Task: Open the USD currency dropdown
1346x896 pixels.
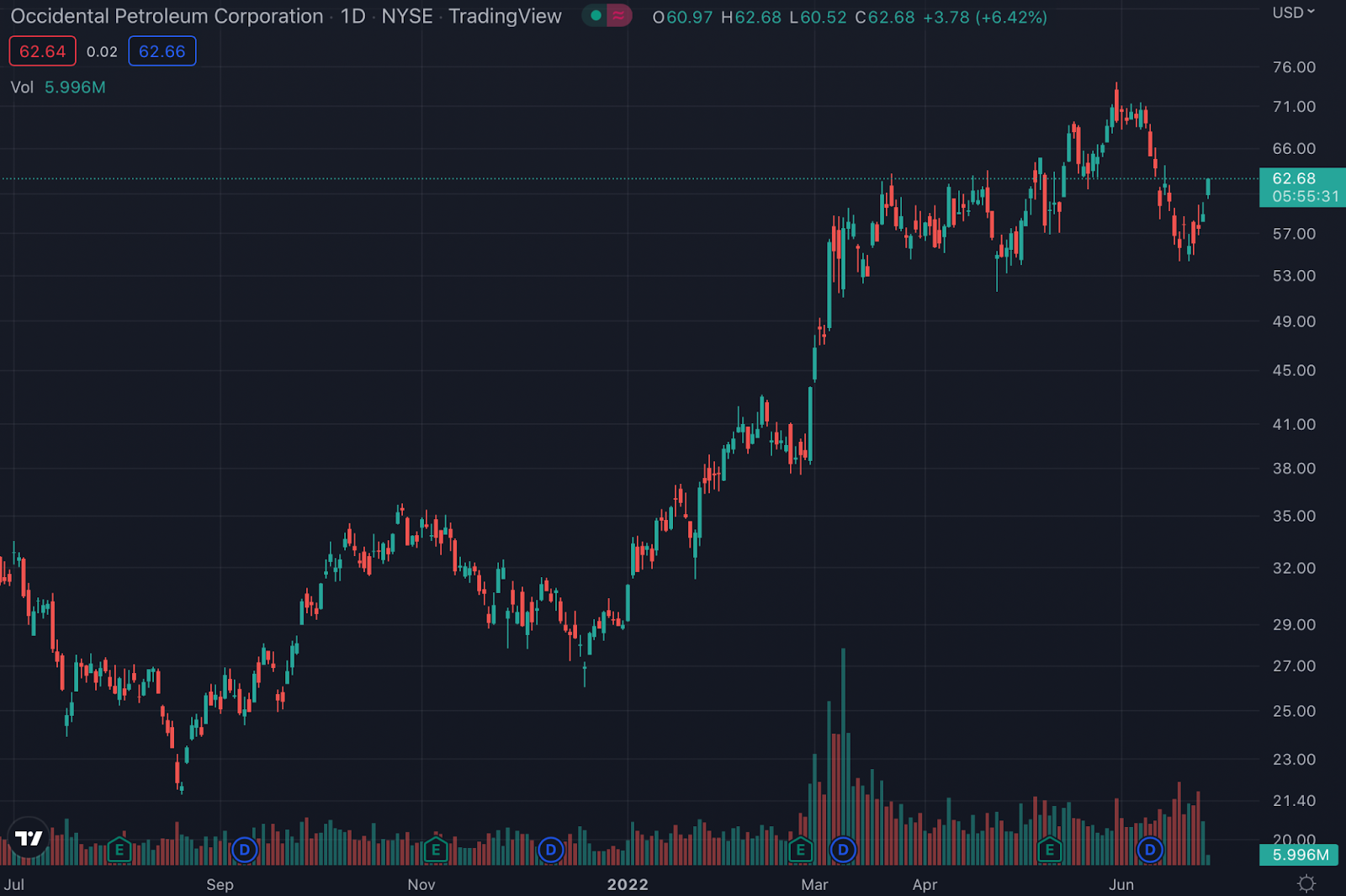Action: 1294,13
